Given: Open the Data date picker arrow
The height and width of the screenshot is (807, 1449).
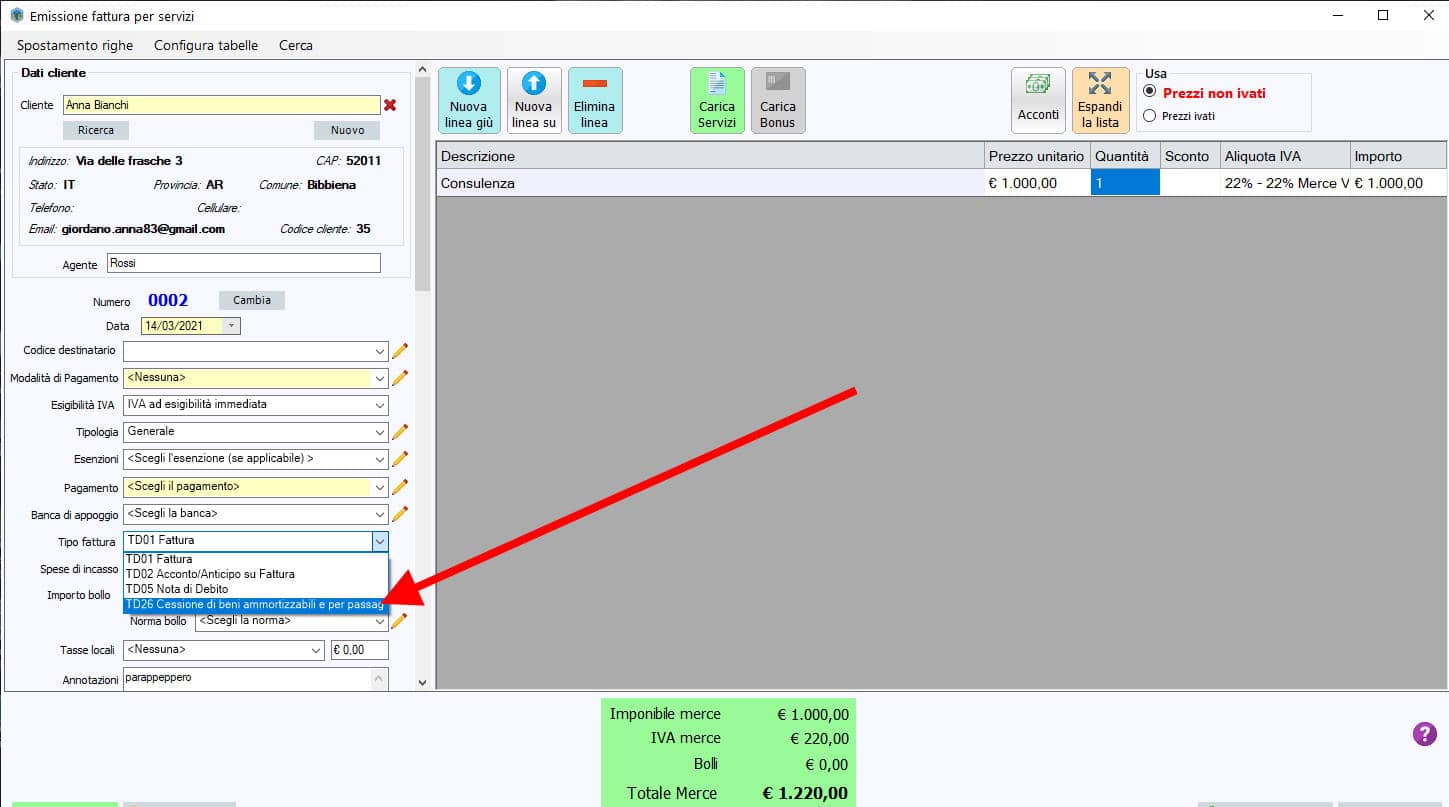Looking at the screenshot, I should pyautogui.click(x=232, y=326).
